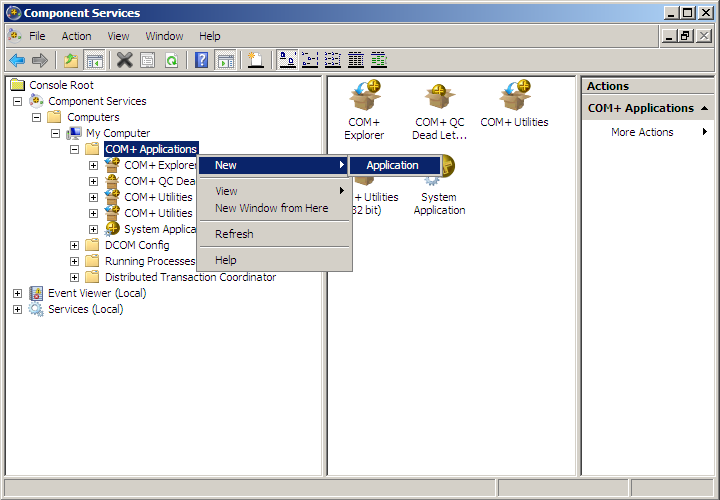Expand the DCOM Config tree node

(74, 245)
